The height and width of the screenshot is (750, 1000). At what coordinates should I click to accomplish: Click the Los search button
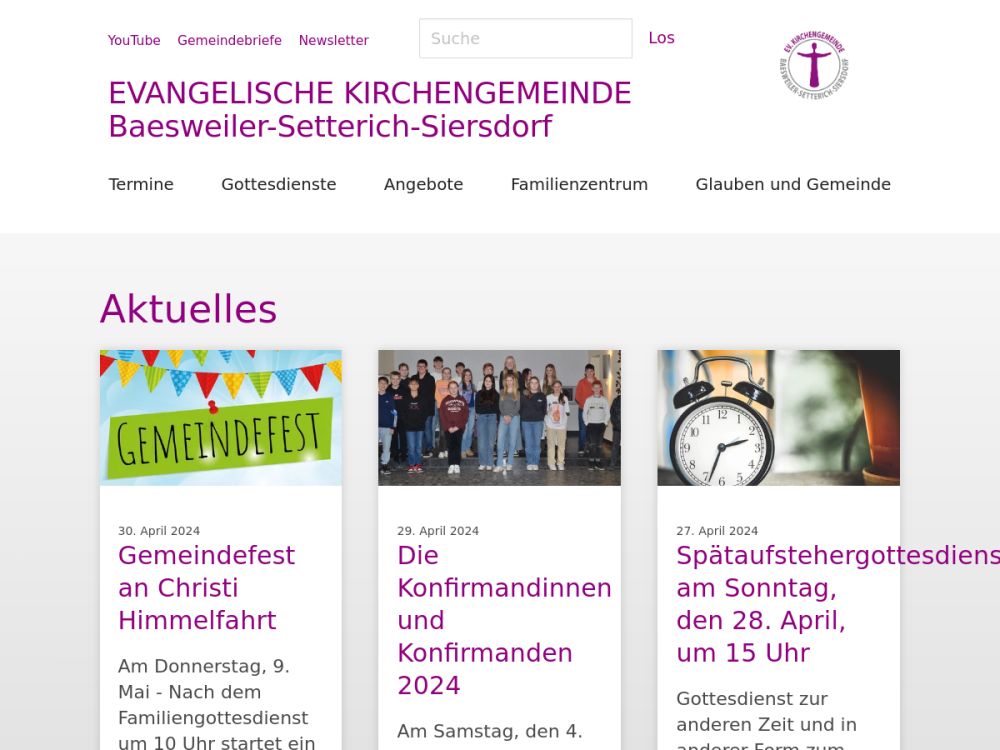[x=661, y=38]
